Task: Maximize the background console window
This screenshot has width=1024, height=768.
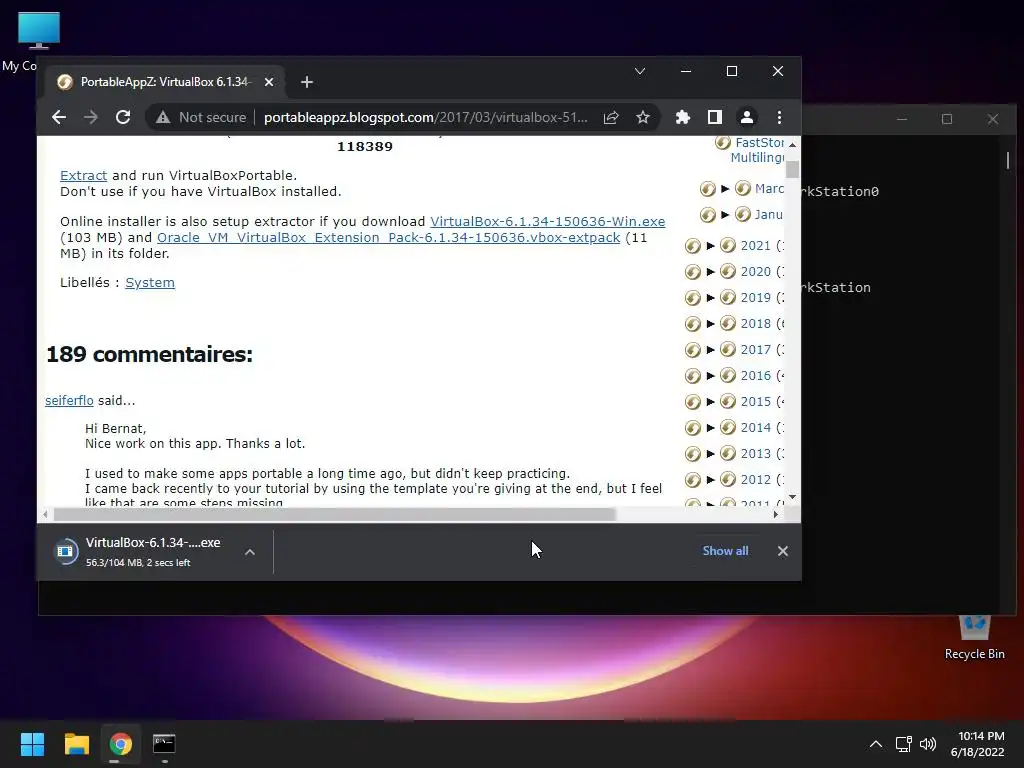Action: tap(947, 119)
